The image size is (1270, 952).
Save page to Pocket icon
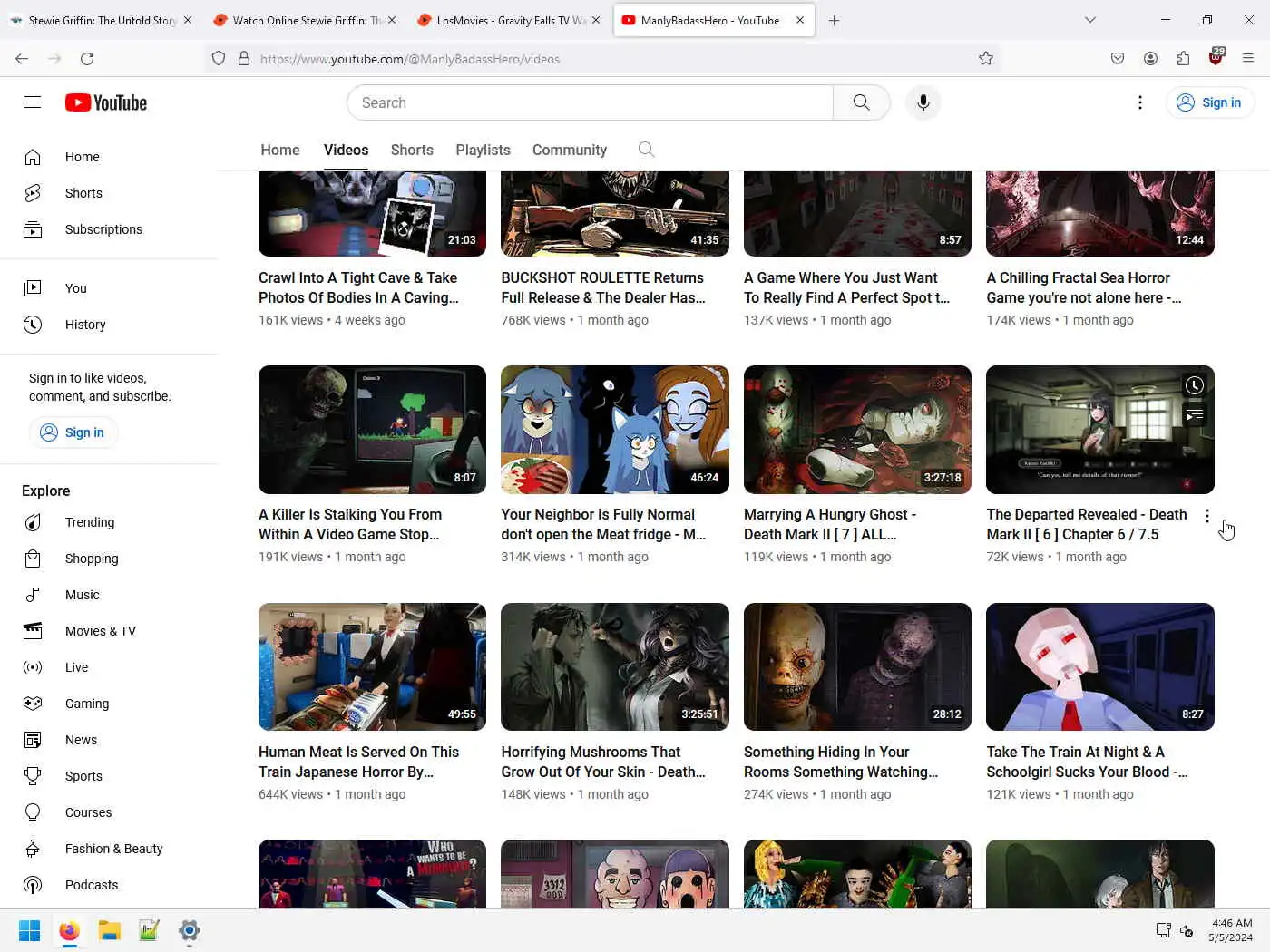pos(1118,59)
